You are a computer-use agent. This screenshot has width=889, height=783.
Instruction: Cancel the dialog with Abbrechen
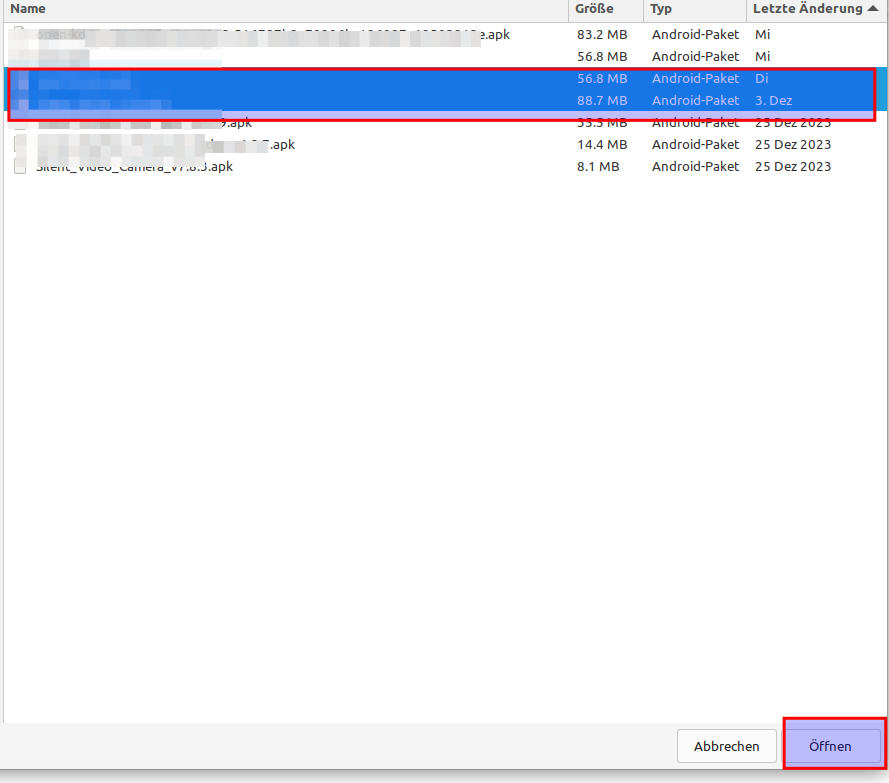[727, 746]
